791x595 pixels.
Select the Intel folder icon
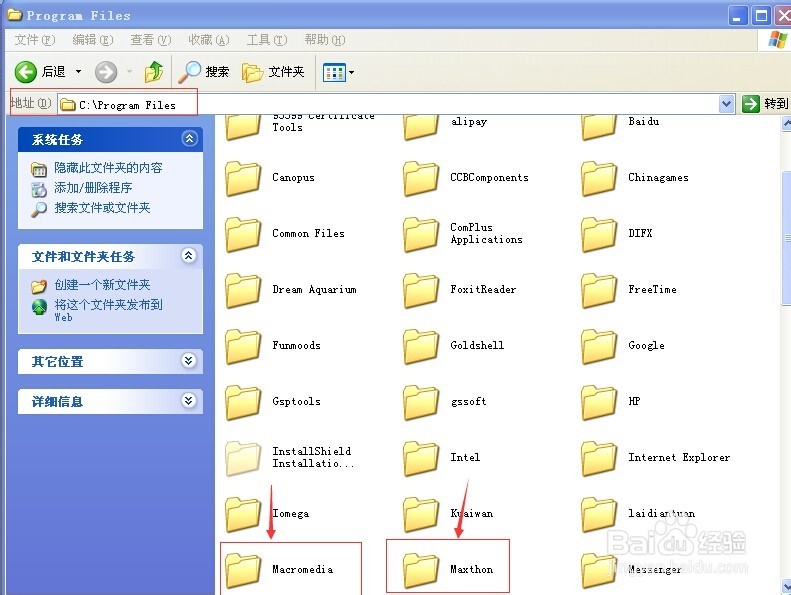[x=420, y=458]
